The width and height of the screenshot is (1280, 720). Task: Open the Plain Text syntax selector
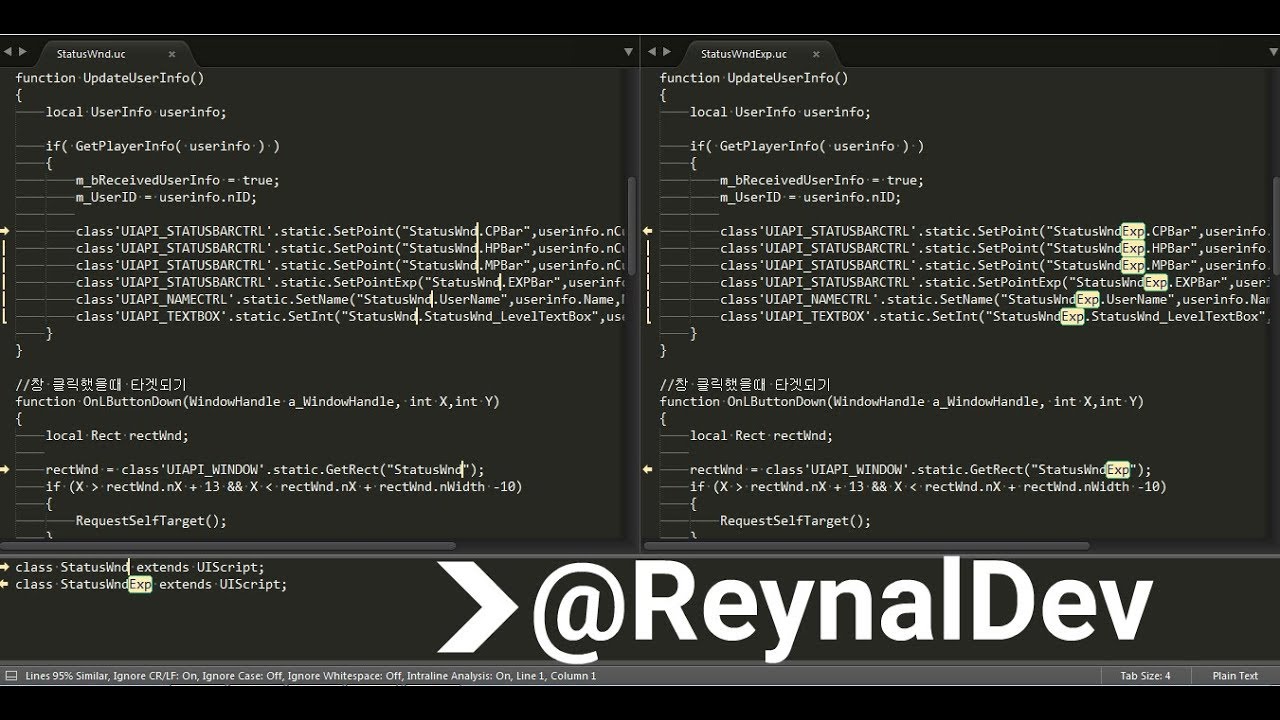(x=1235, y=676)
